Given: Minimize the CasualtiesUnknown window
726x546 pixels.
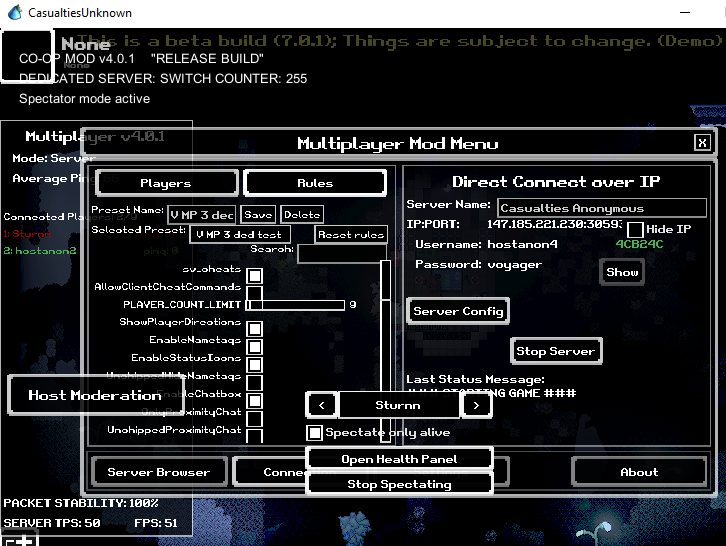Looking at the screenshot, I should 685,13.
